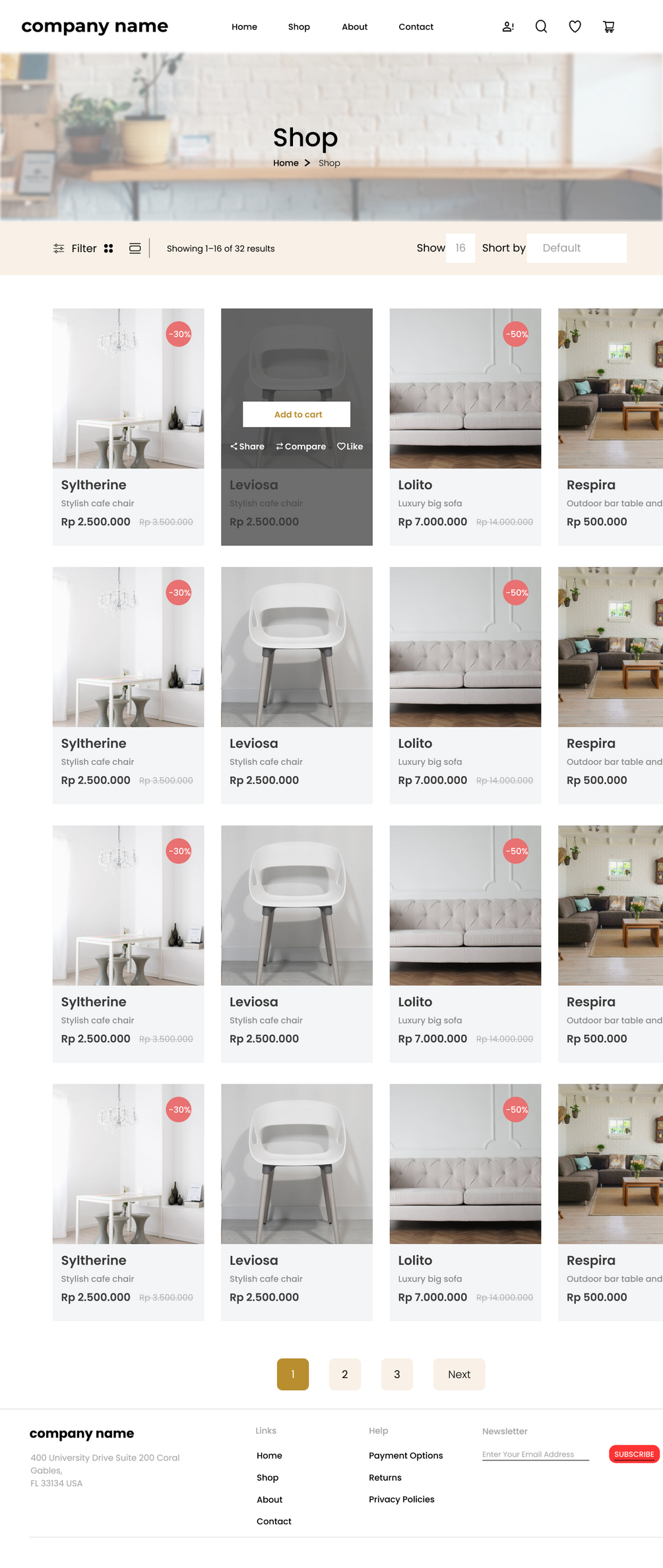
Task: Switch to list view layout
Action: [x=135, y=248]
